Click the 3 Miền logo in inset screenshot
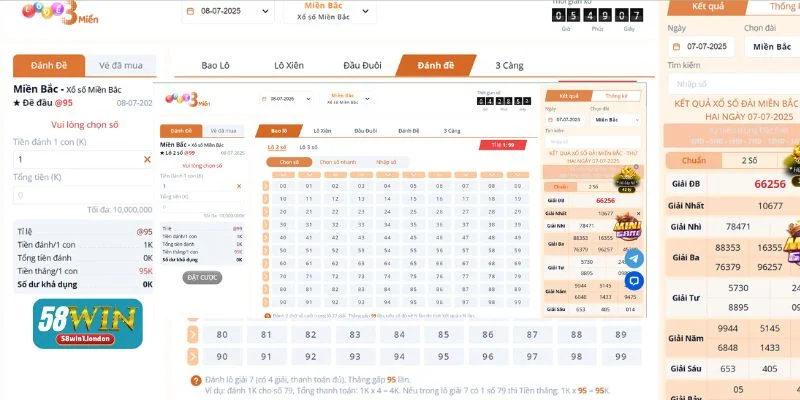The height and width of the screenshot is (400, 800). [187, 98]
